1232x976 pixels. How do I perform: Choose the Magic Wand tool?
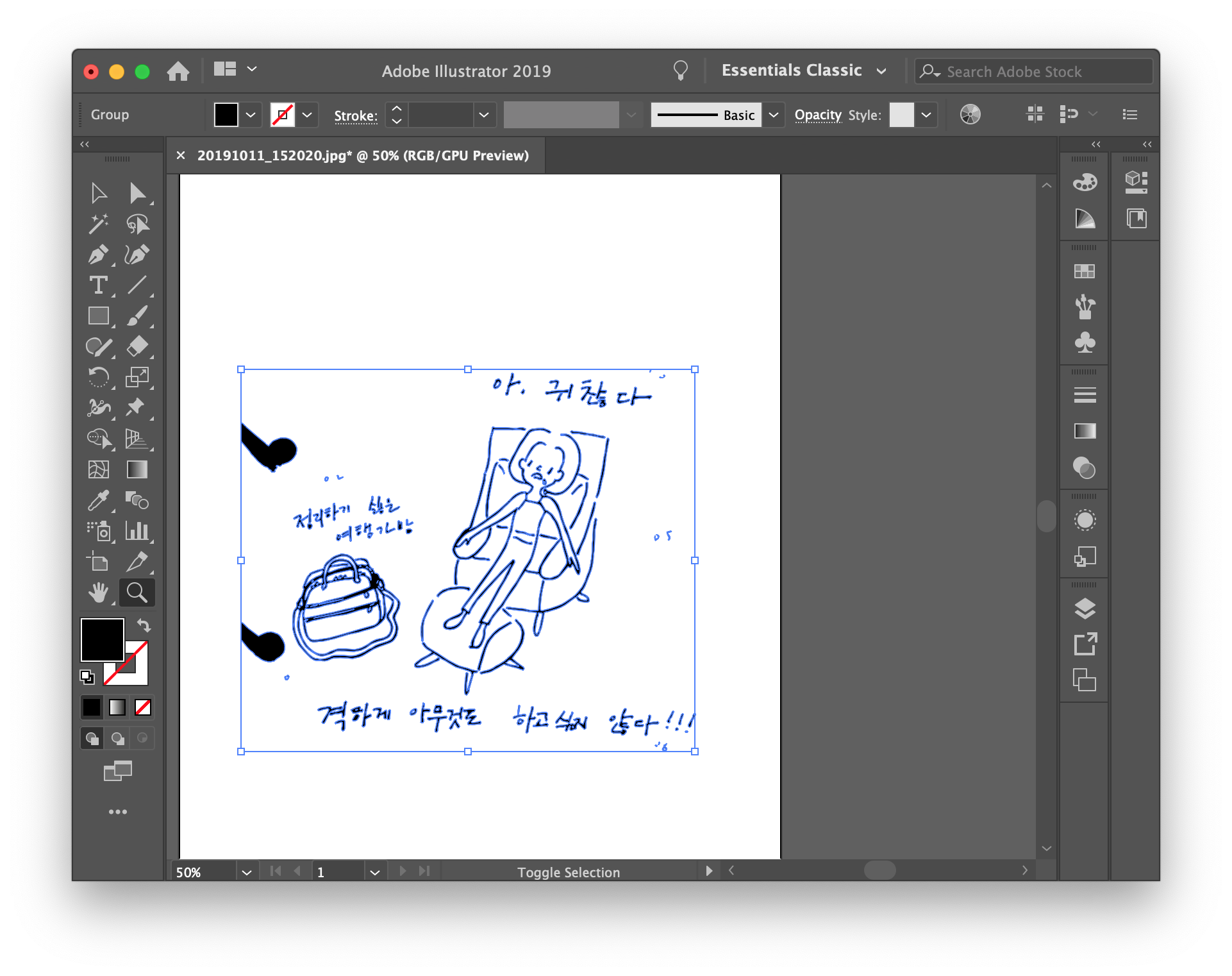(98, 224)
